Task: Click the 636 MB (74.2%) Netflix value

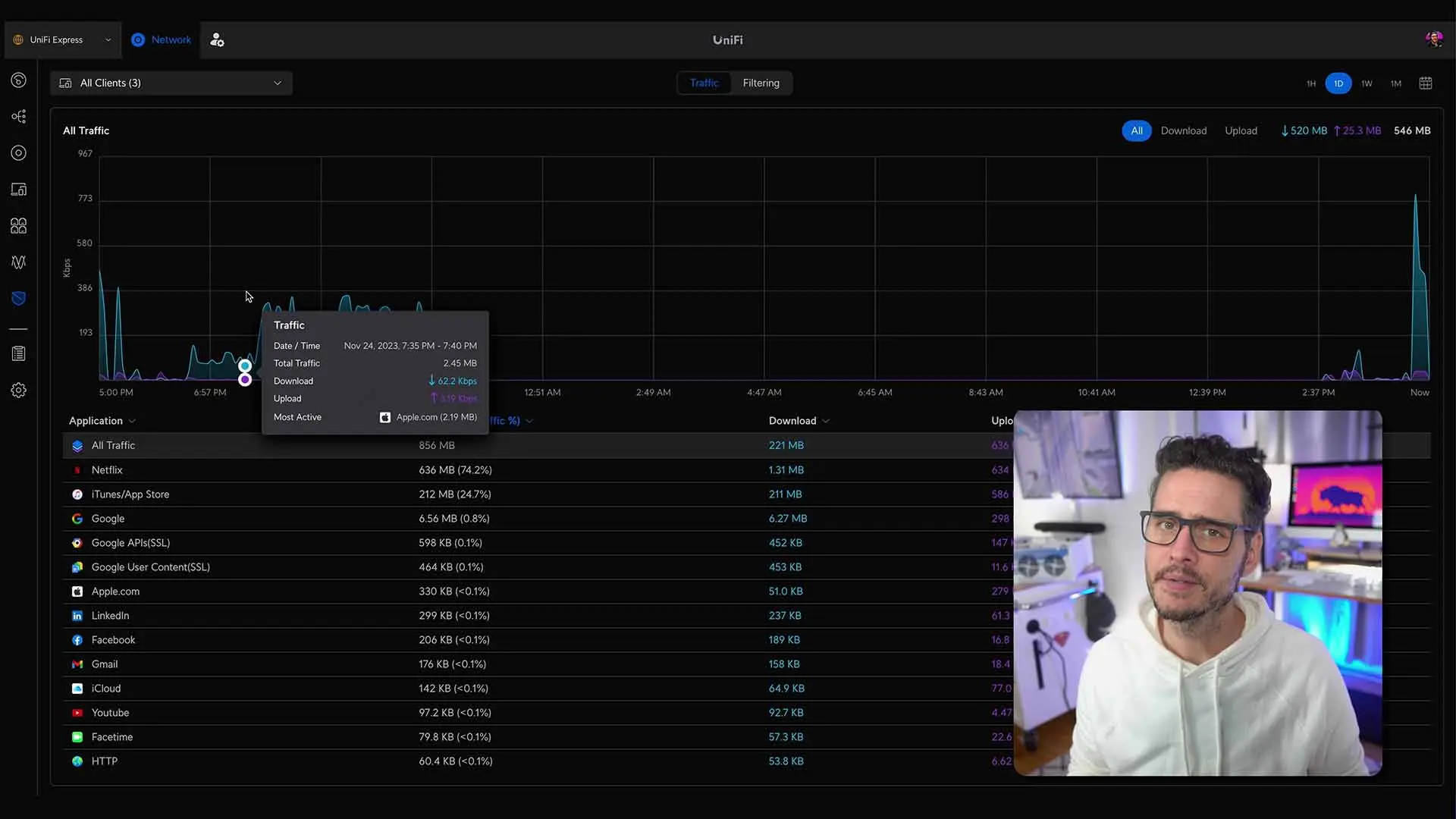Action: click(x=455, y=470)
